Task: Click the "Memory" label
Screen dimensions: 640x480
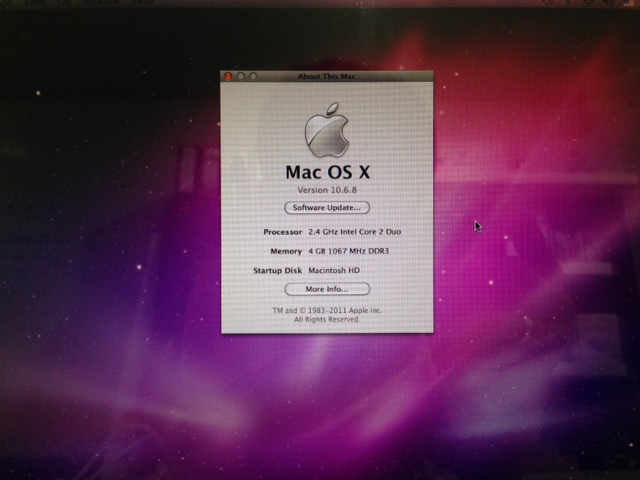Action: click(x=286, y=251)
